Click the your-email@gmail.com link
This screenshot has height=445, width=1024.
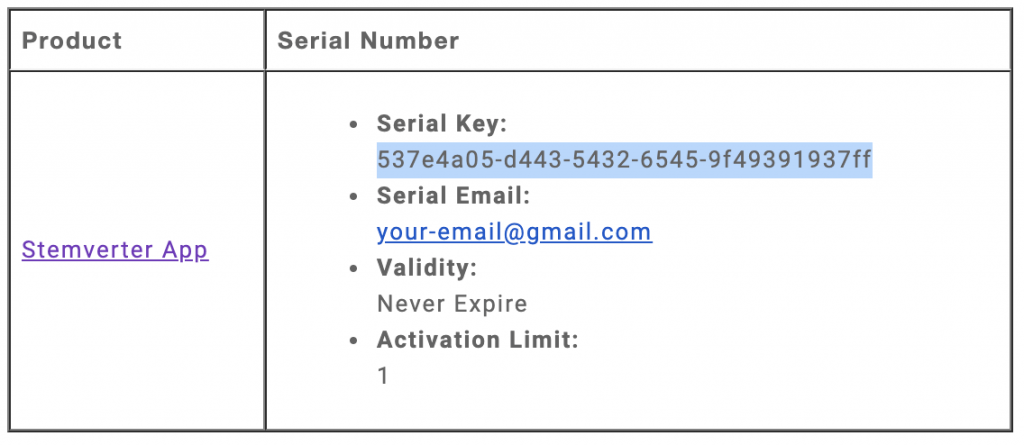(514, 232)
